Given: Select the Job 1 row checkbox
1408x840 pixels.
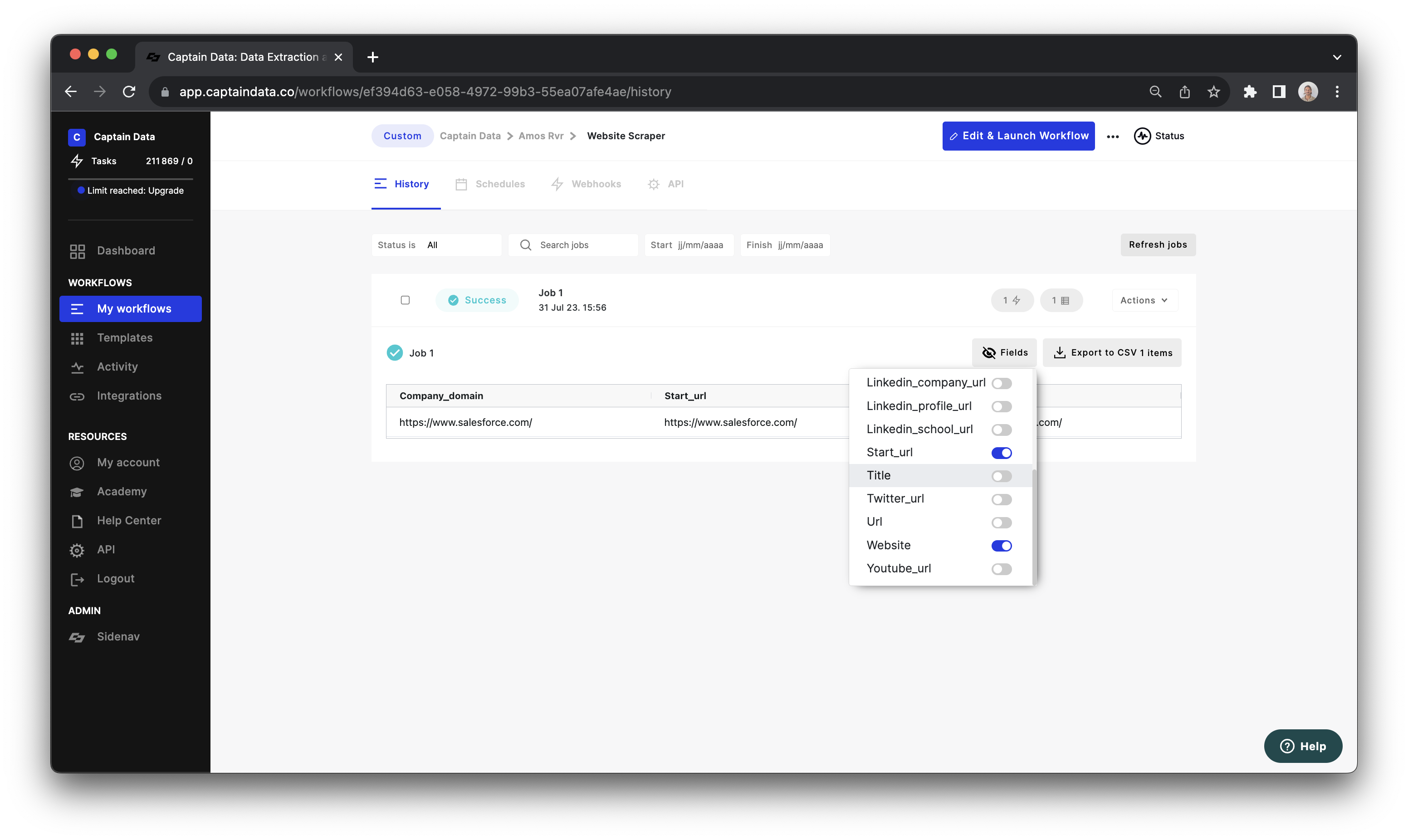Looking at the screenshot, I should coord(405,300).
